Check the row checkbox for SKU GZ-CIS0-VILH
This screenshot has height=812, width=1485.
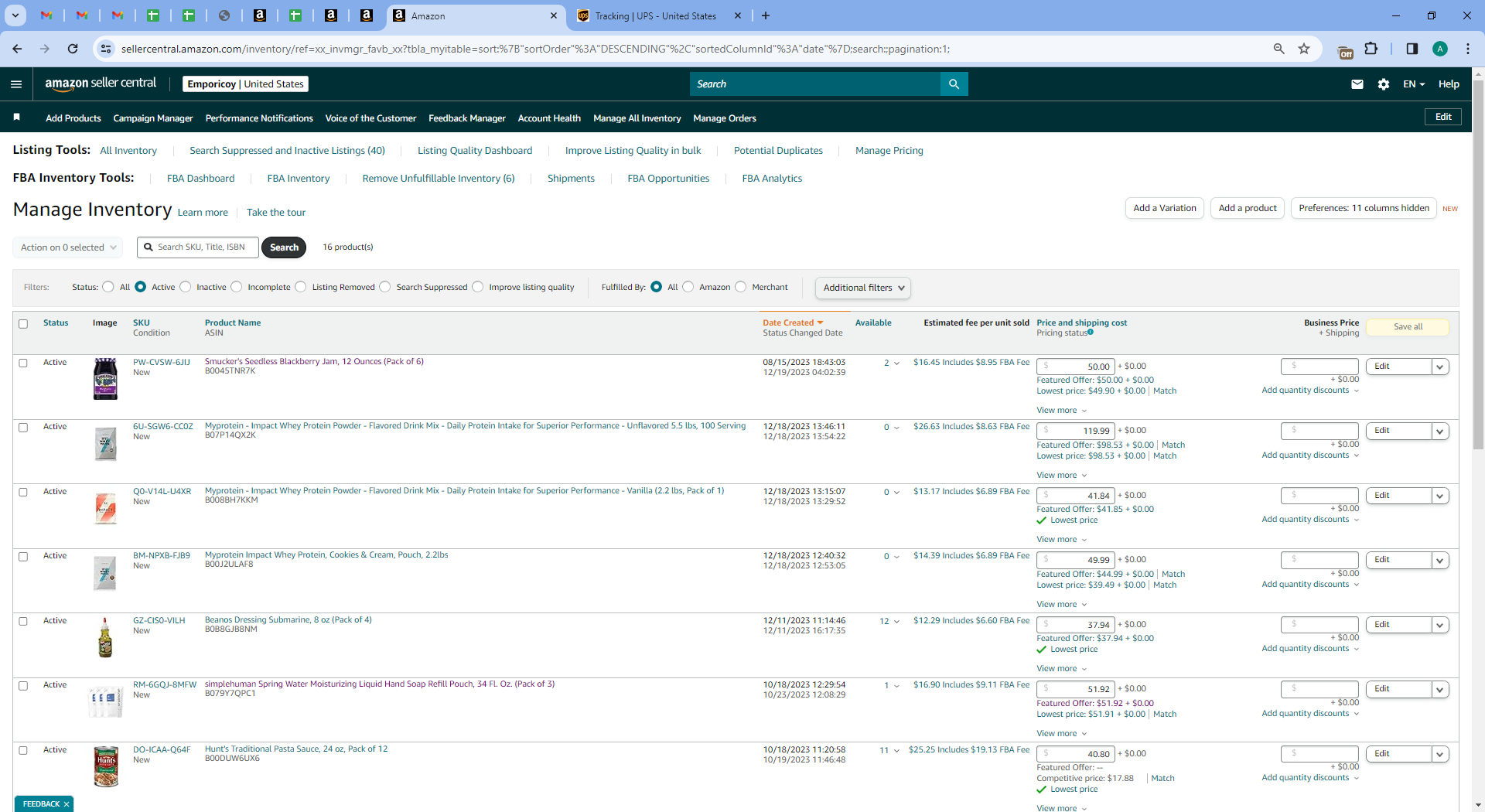click(23, 621)
